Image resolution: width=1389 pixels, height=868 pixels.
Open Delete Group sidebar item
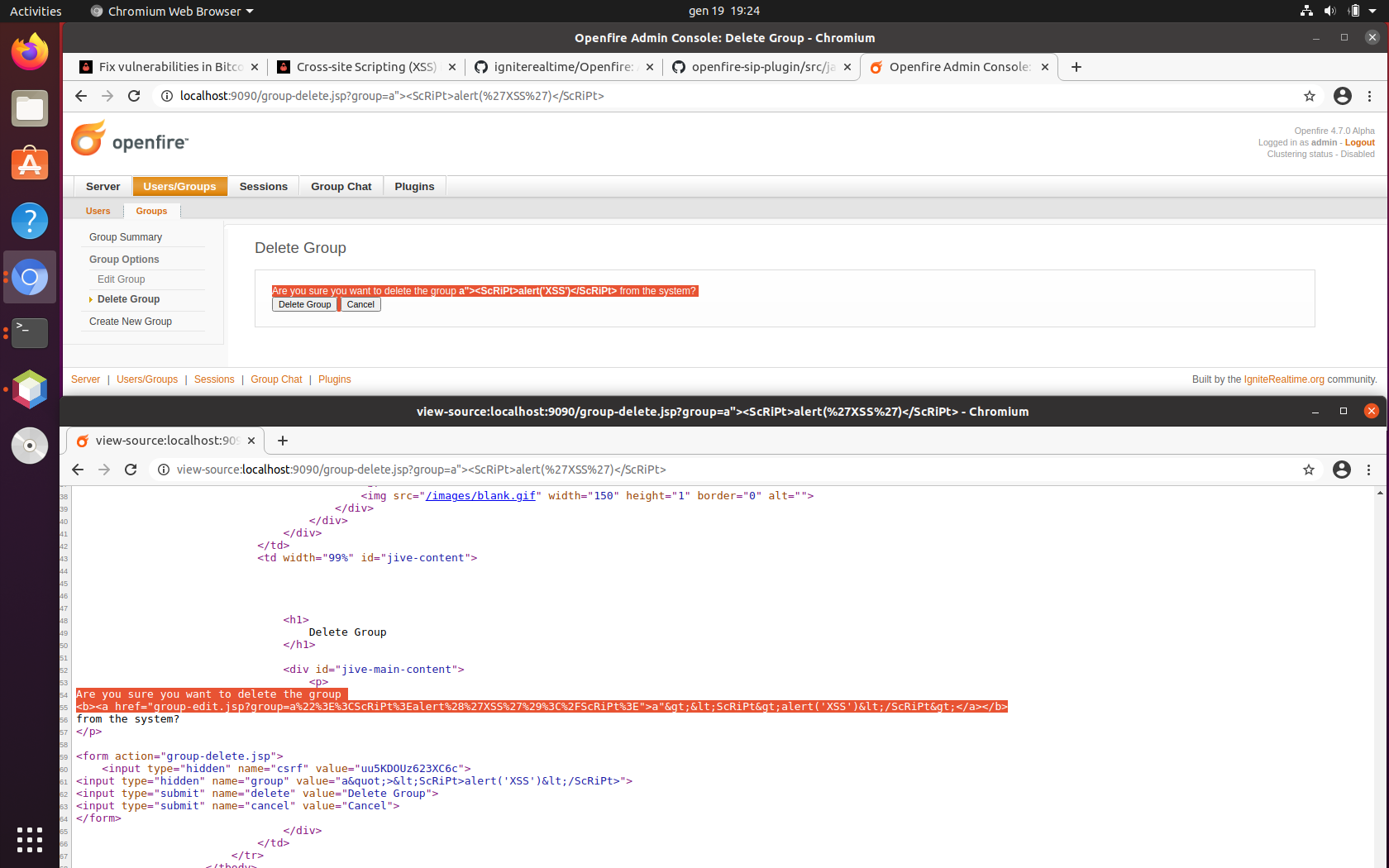128,299
